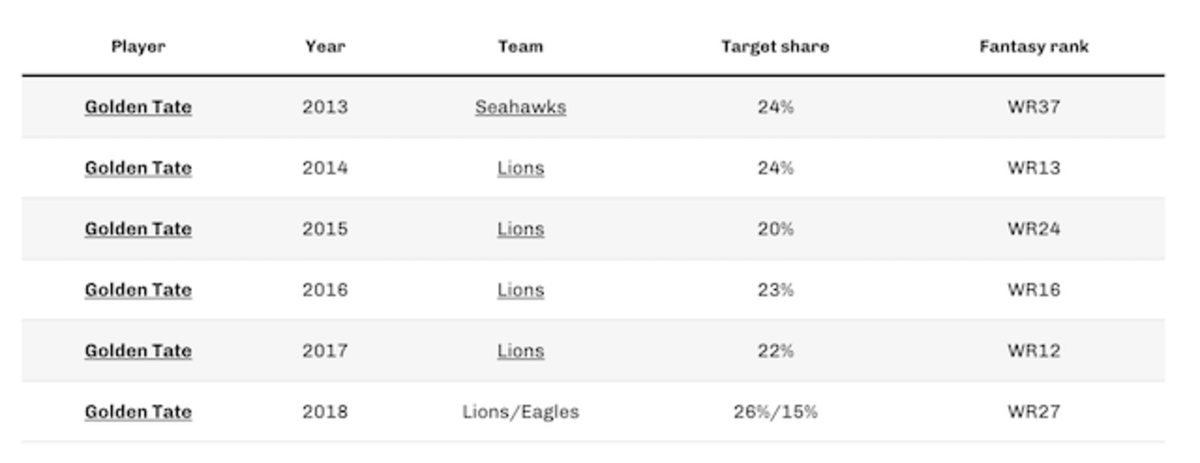Click the Seahawks team link
1200x463 pixels.
coord(520,107)
